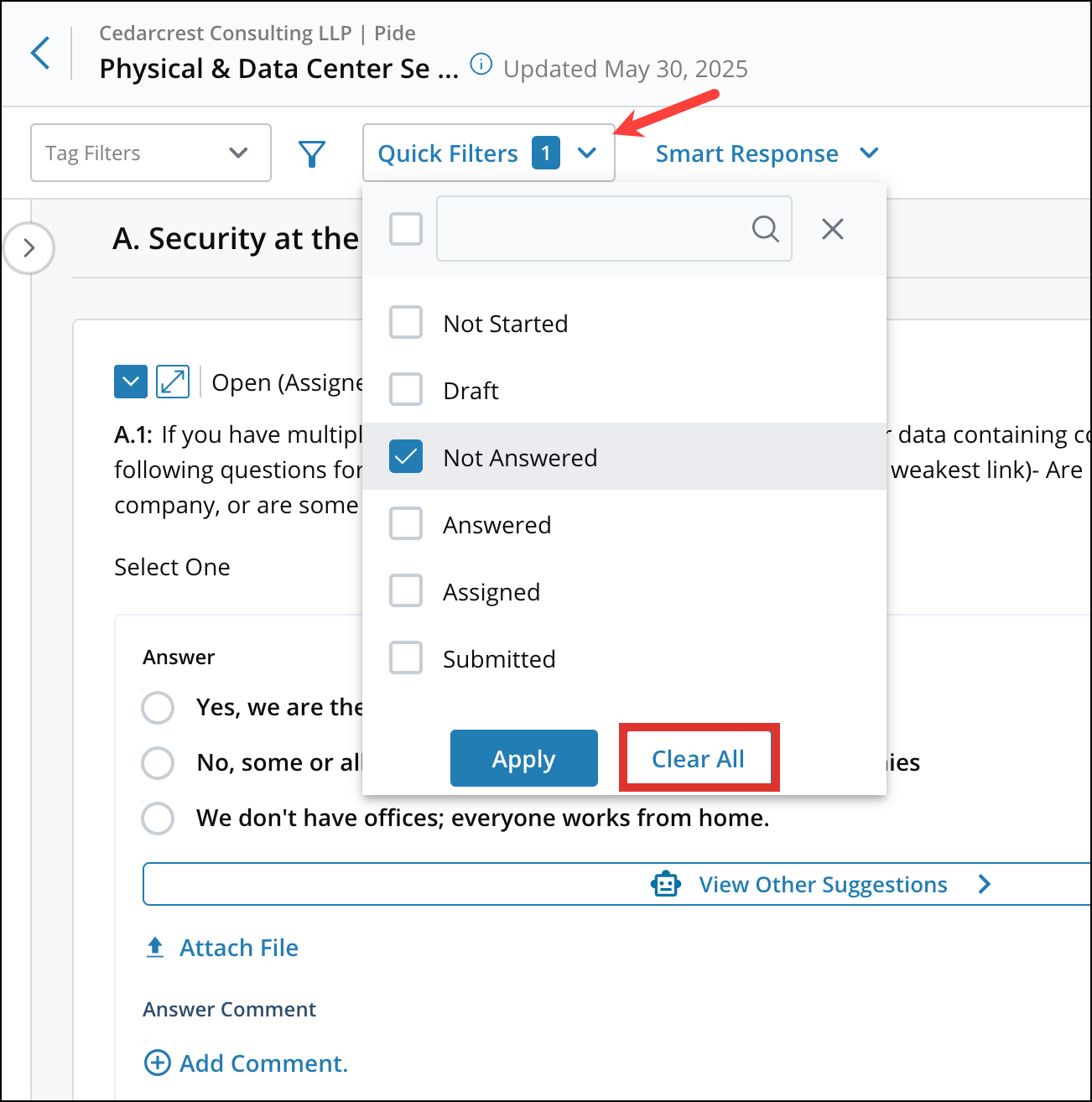Click the back arrow icon
Image resolution: width=1092 pixels, height=1102 pixels.
[40, 53]
